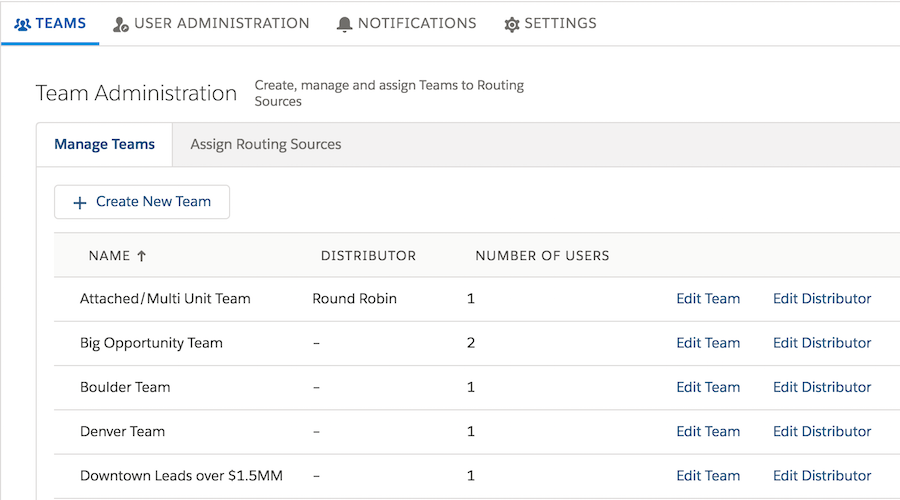The height and width of the screenshot is (500, 900).
Task: Click the sort arrow next to Name
Action: click(x=141, y=256)
